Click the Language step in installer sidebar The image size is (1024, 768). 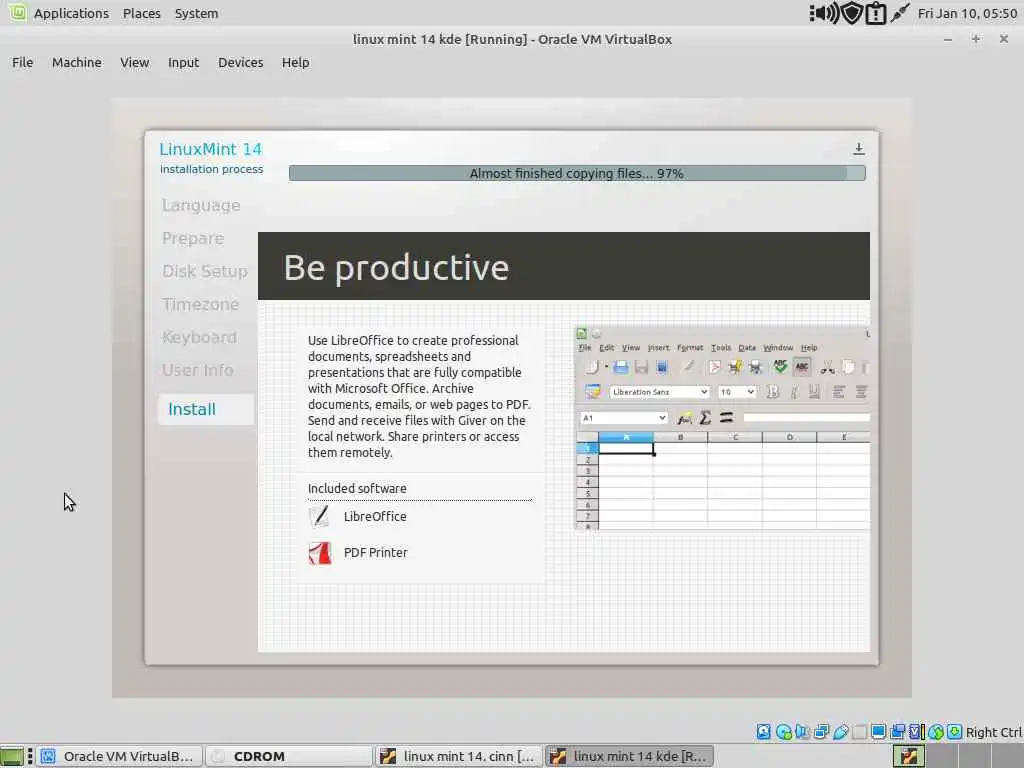click(201, 205)
